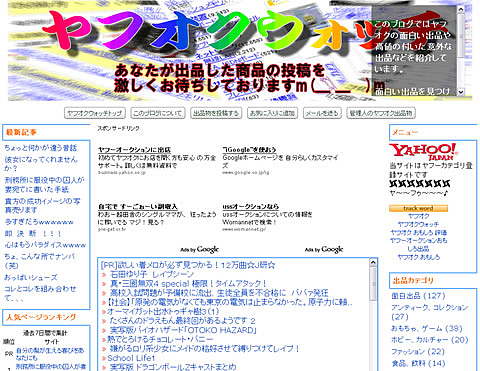
Task: Click the 人気ページランキング heading
Action: coord(41,317)
